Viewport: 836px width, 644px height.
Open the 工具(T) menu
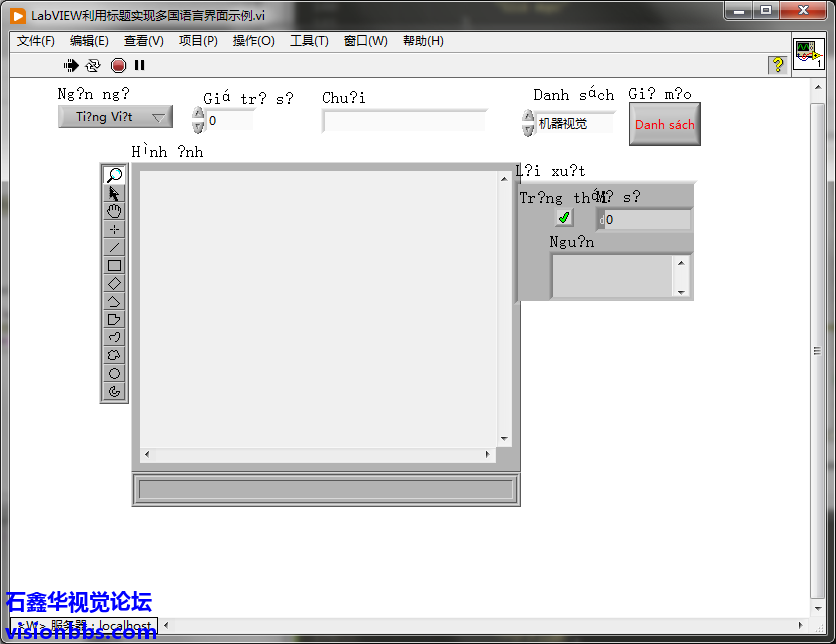[309, 41]
